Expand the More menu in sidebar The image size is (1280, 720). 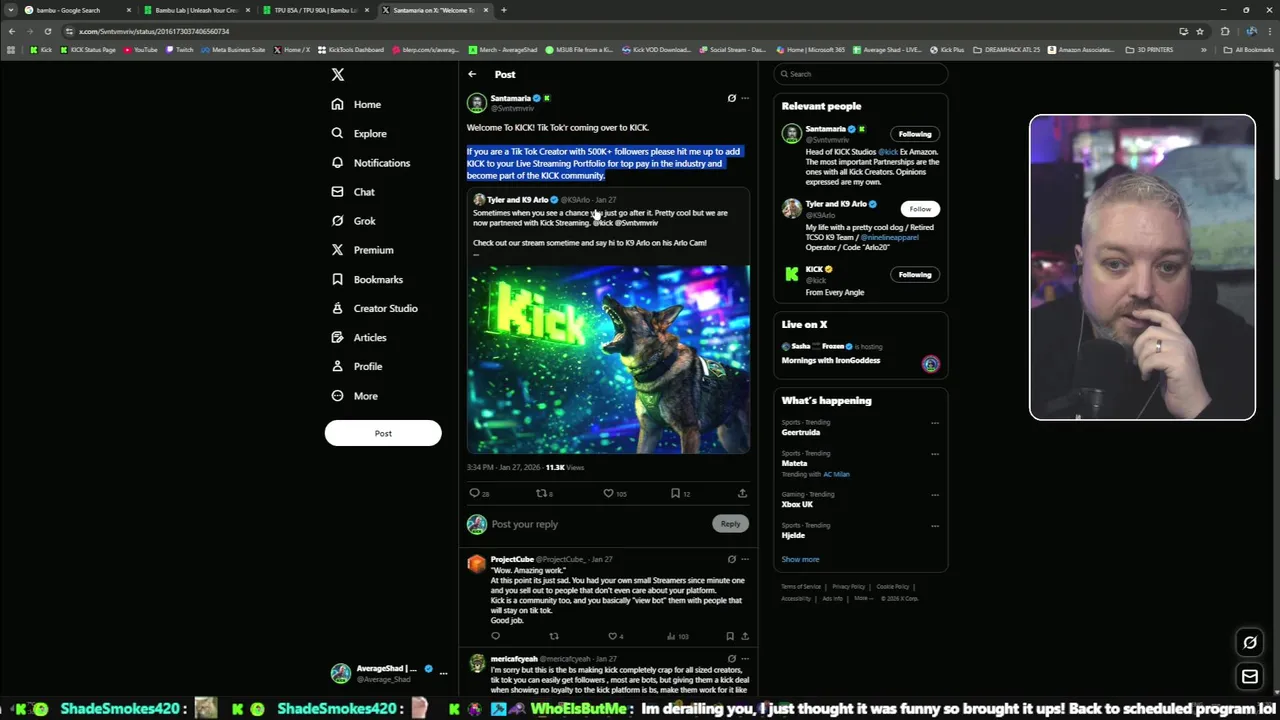coord(354,396)
